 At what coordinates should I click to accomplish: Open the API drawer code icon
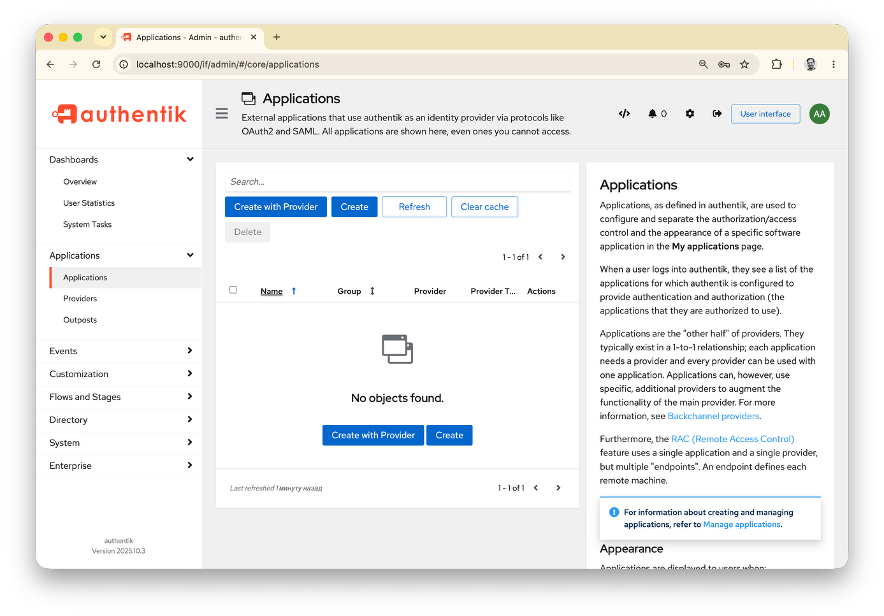pyautogui.click(x=624, y=114)
